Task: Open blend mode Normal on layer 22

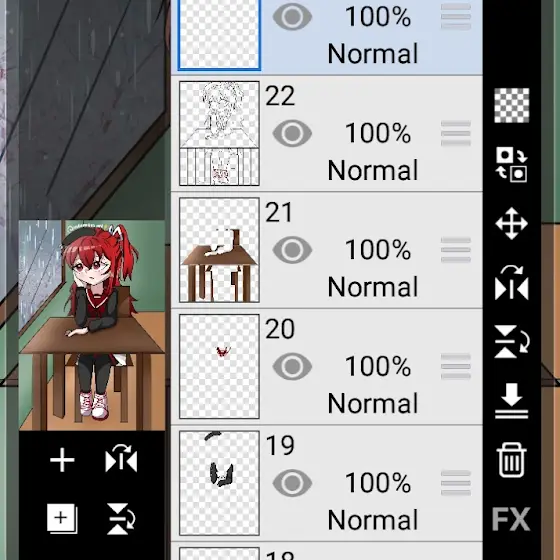Action: [372, 170]
